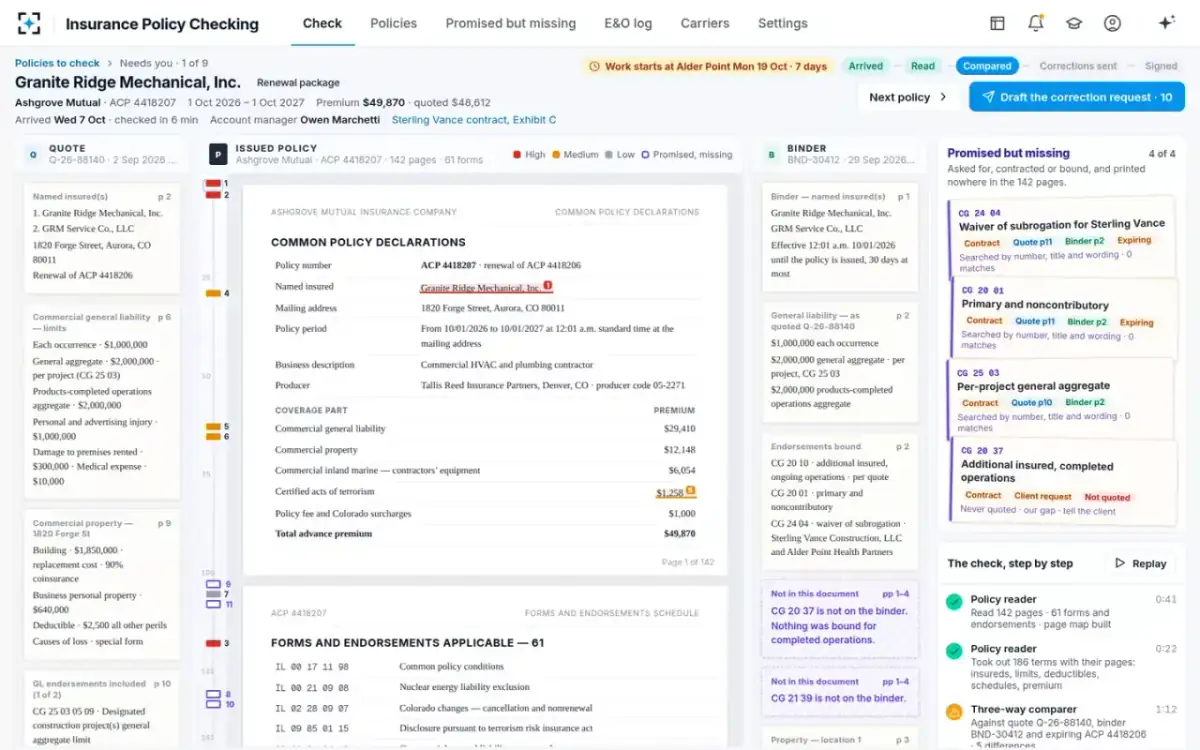Click the red flag badge on named insured
This screenshot has width=1200, height=750.
(547, 286)
